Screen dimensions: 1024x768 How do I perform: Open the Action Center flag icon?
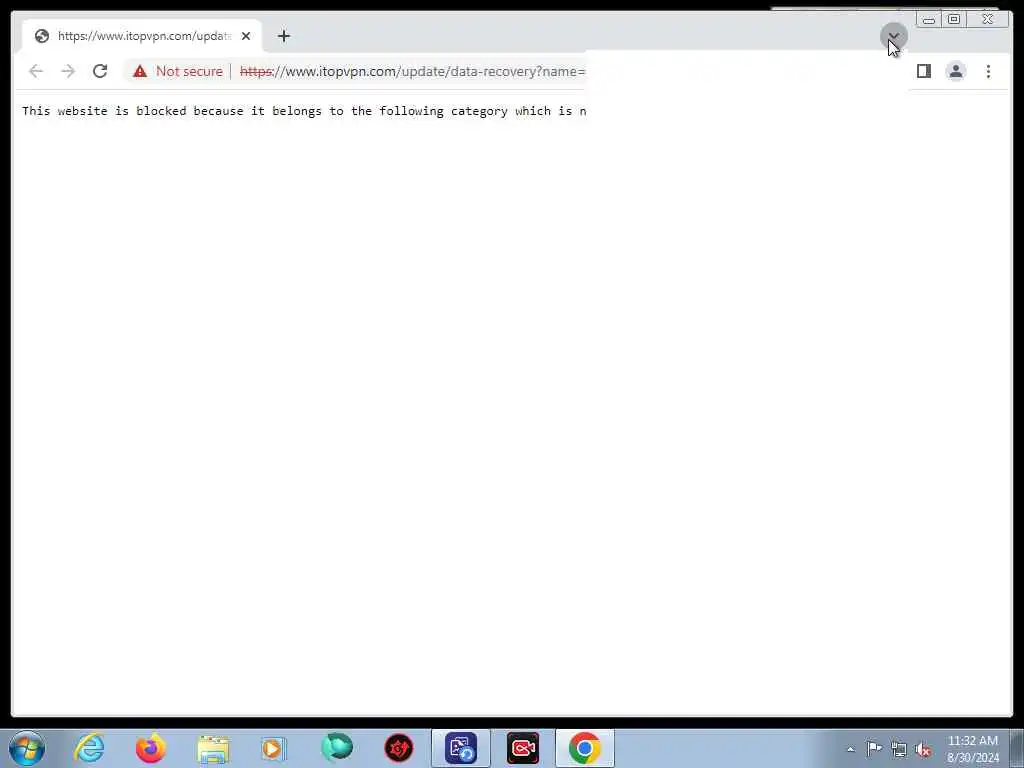(x=874, y=748)
